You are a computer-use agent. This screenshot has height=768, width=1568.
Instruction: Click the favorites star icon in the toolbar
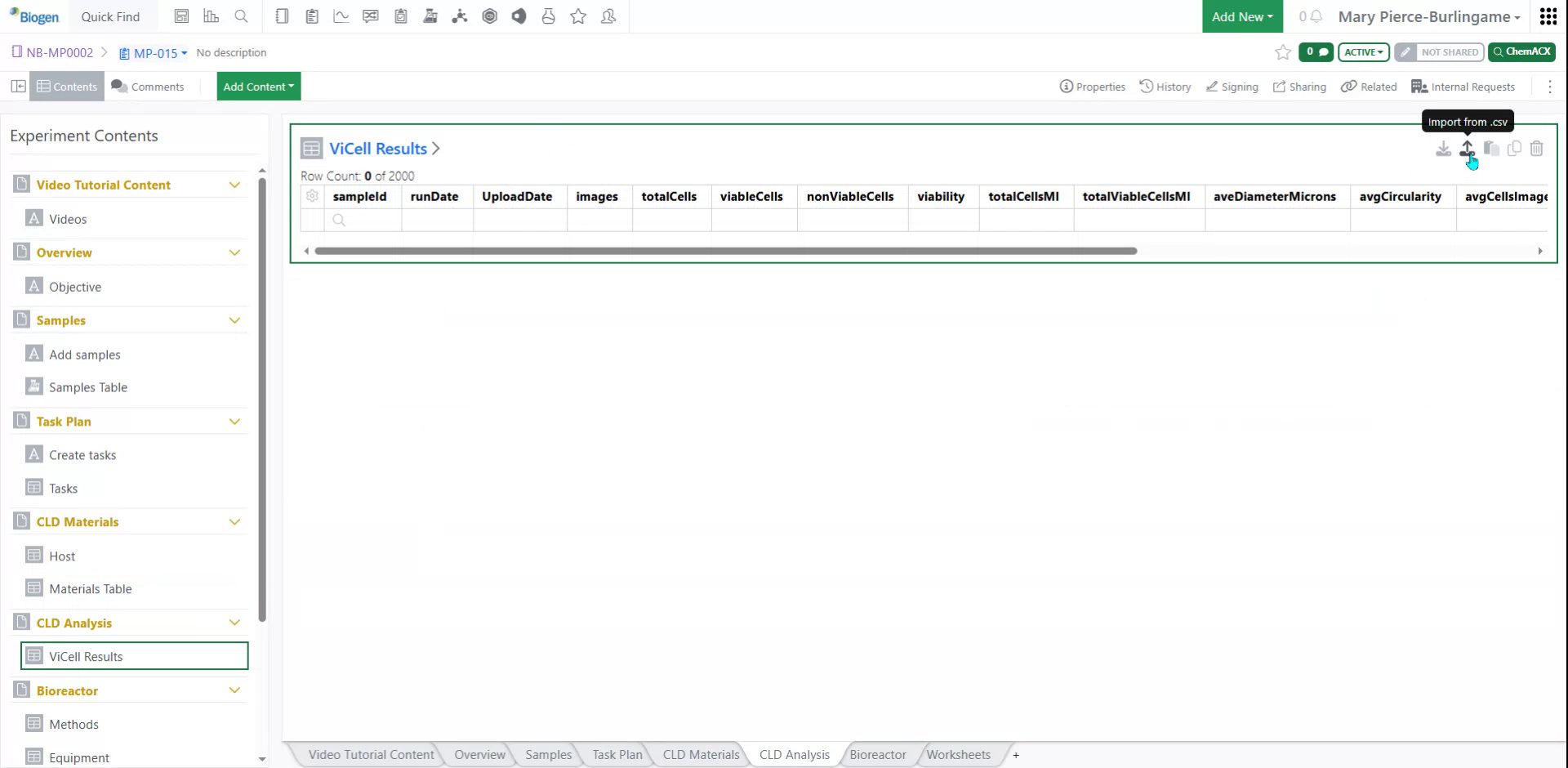click(x=578, y=16)
